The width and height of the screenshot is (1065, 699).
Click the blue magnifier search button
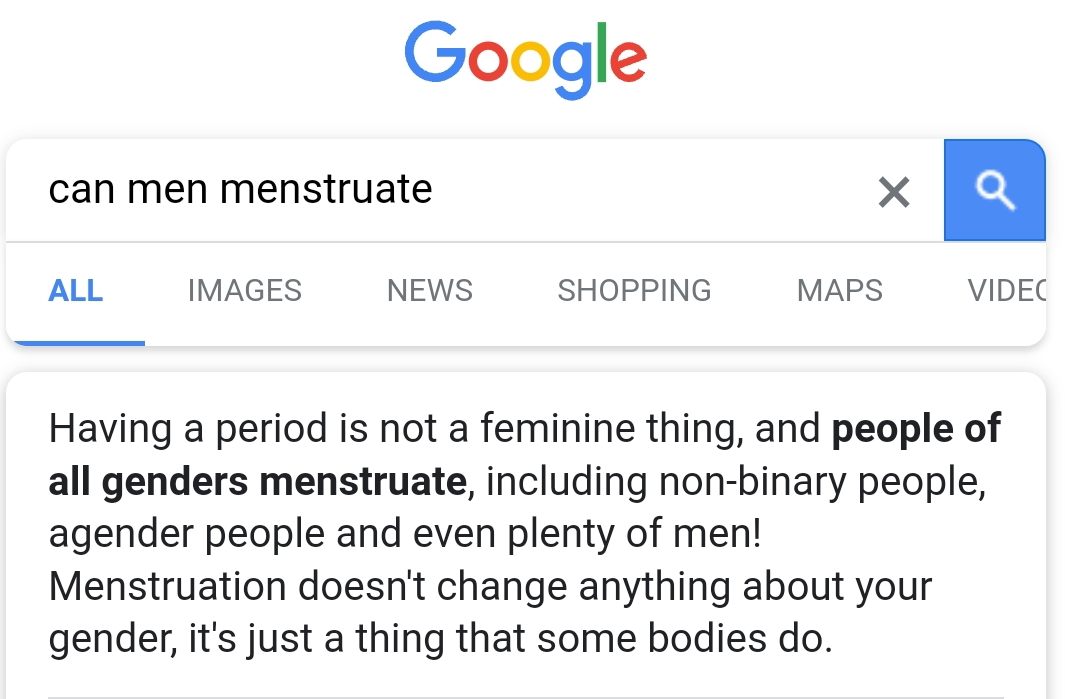coord(994,190)
